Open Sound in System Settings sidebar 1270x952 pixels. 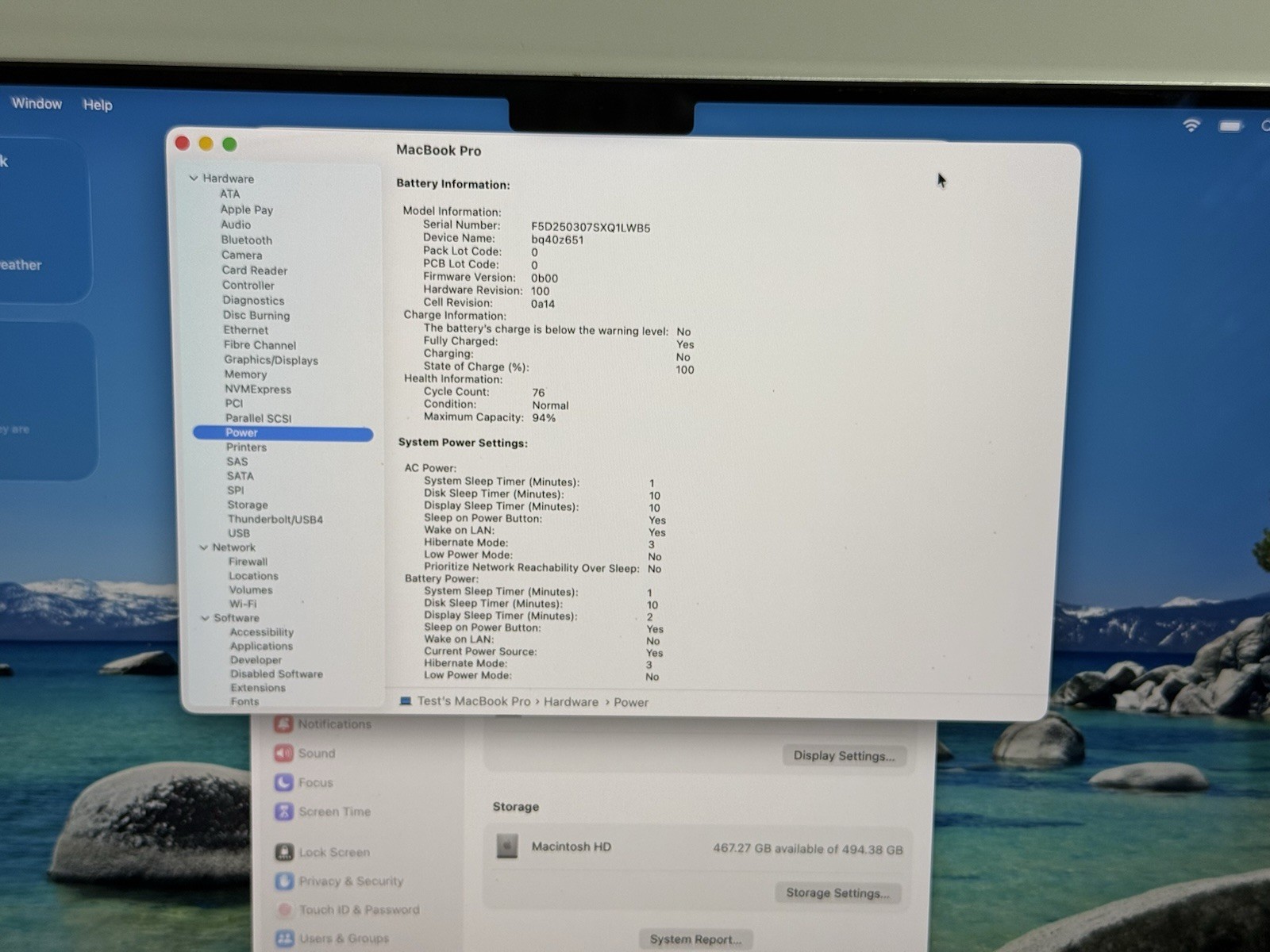pos(306,754)
